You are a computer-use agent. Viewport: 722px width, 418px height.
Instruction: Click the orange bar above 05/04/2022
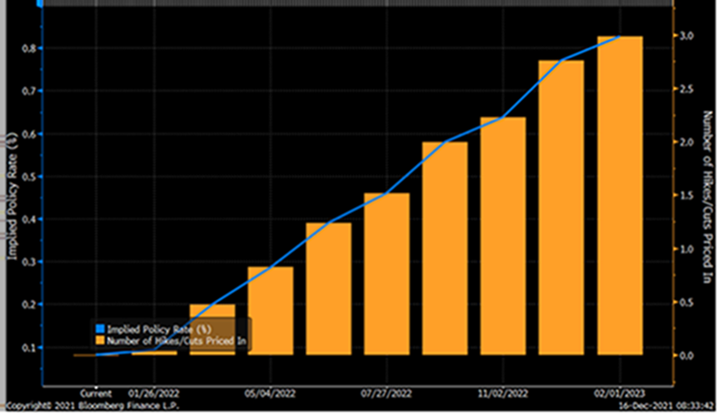coord(270,310)
